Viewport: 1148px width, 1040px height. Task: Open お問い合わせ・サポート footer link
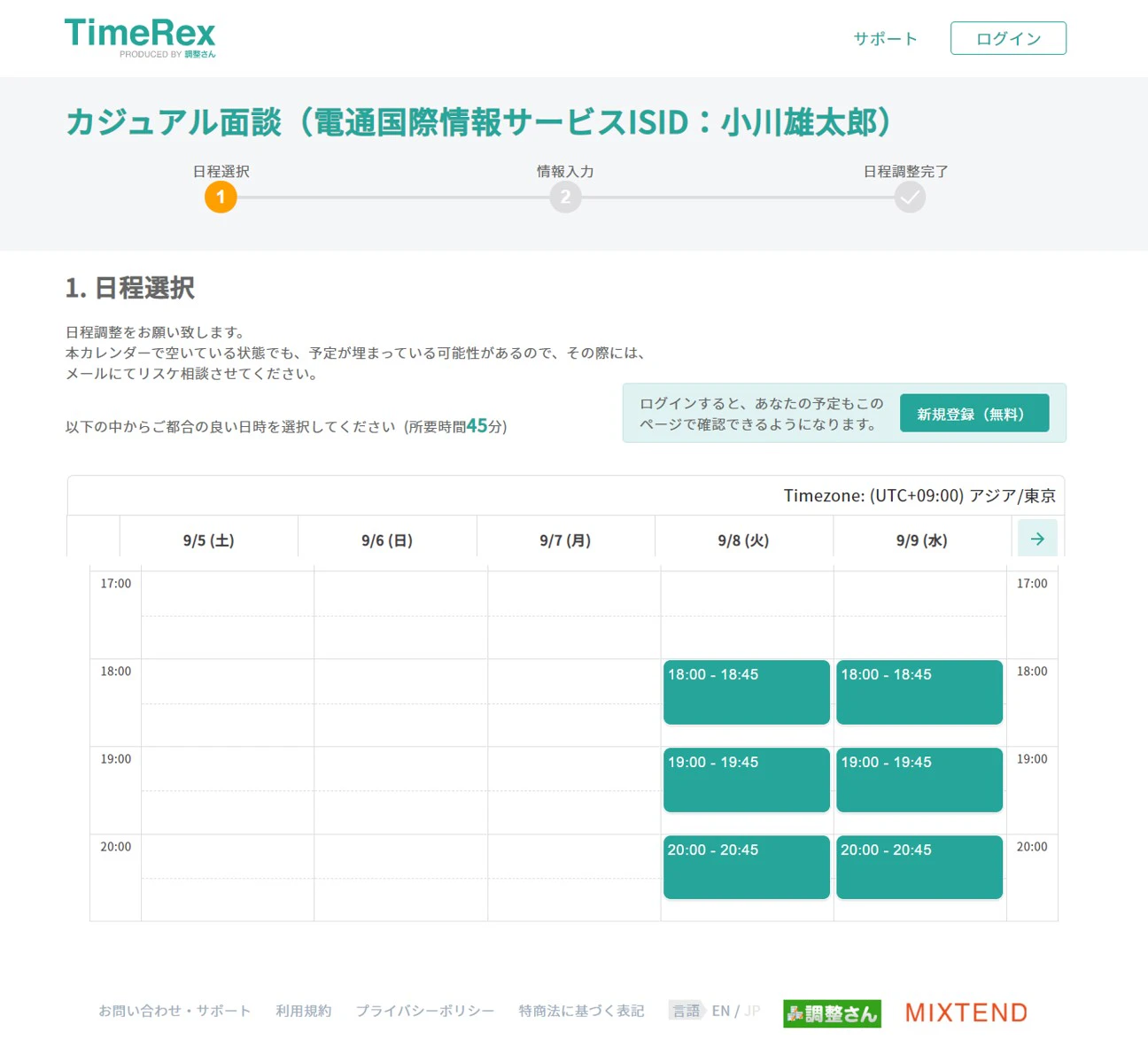point(175,1011)
